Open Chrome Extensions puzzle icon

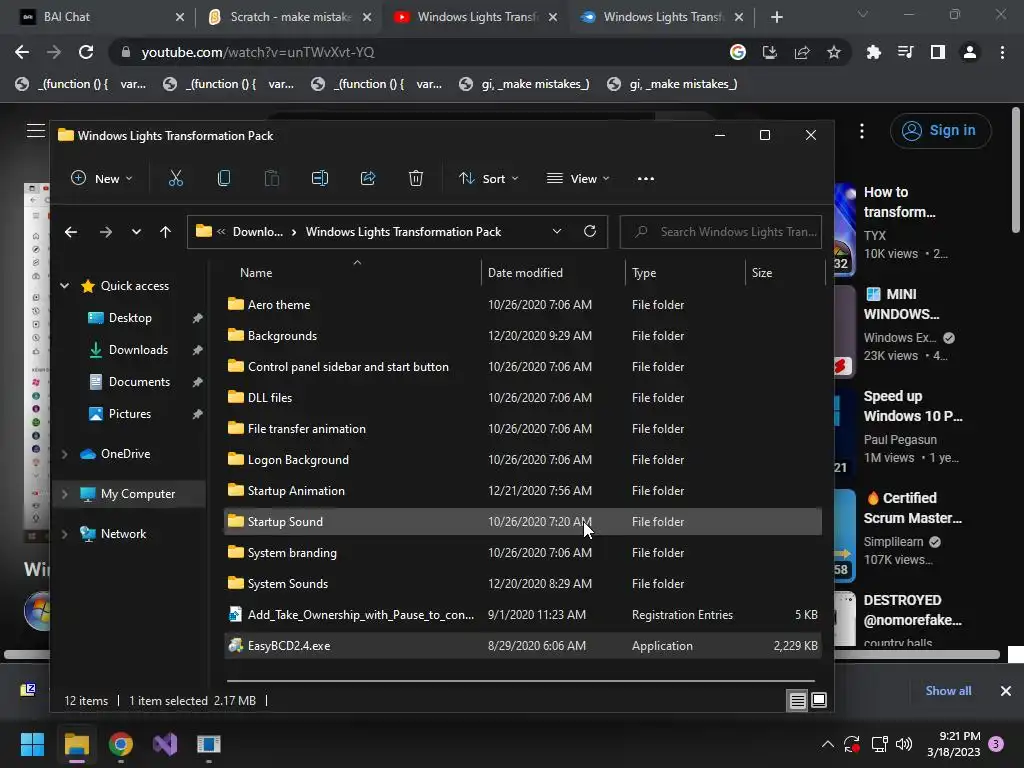873,52
